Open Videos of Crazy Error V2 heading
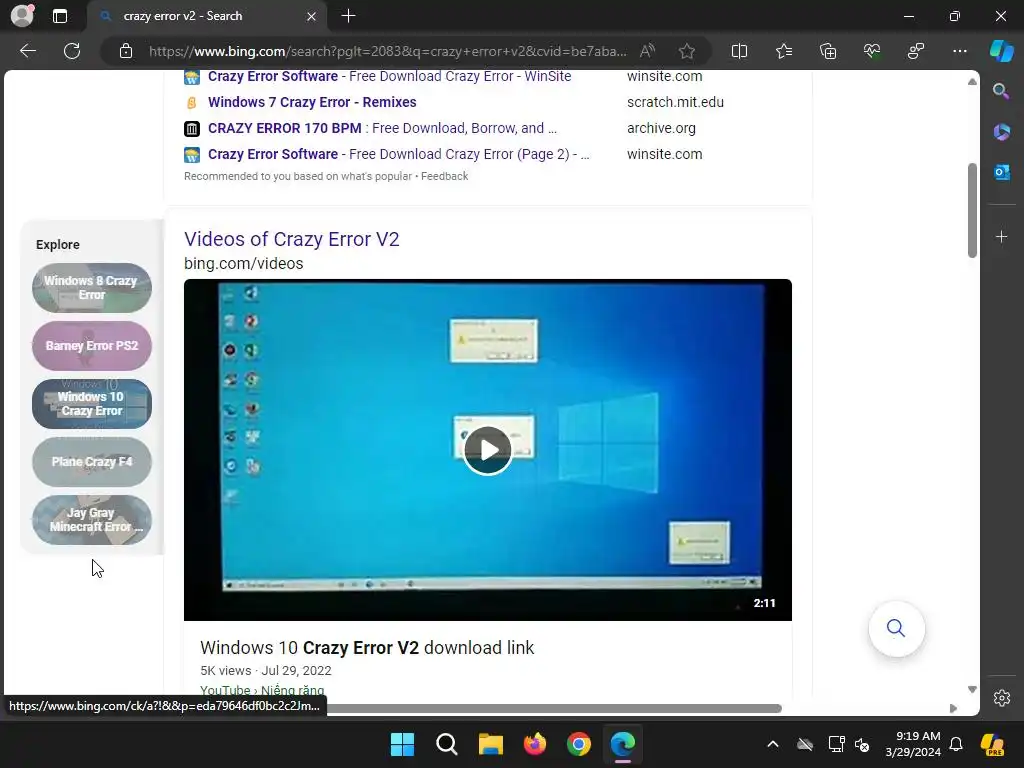1024x768 pixels. click(x=291, y=239)
